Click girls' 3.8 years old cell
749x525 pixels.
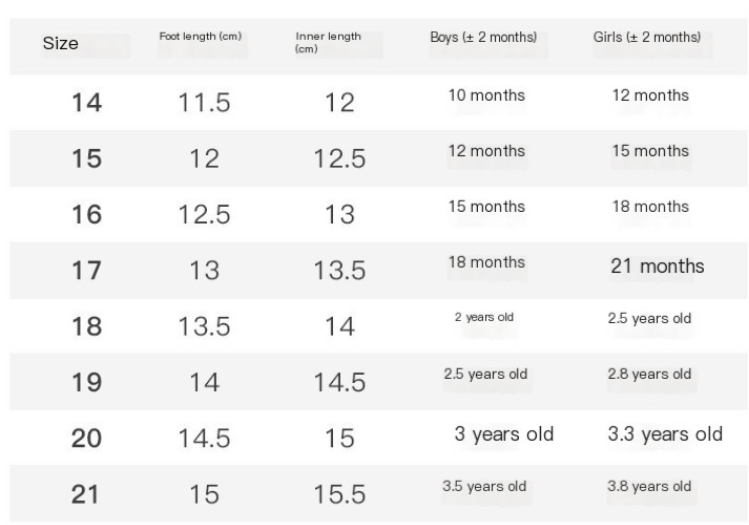(x=649, y=486)
